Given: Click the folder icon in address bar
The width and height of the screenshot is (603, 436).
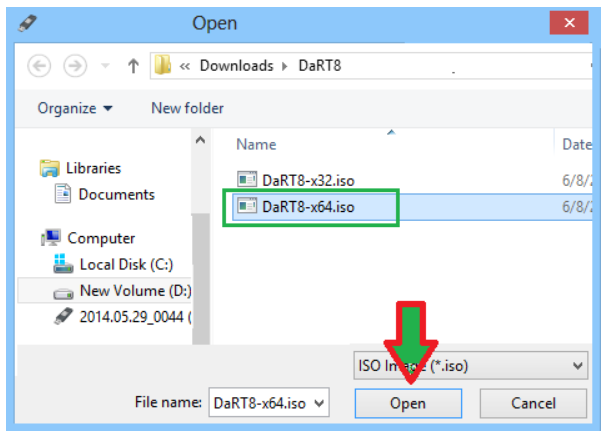Looking at the screenshot, I should point(163,65).
